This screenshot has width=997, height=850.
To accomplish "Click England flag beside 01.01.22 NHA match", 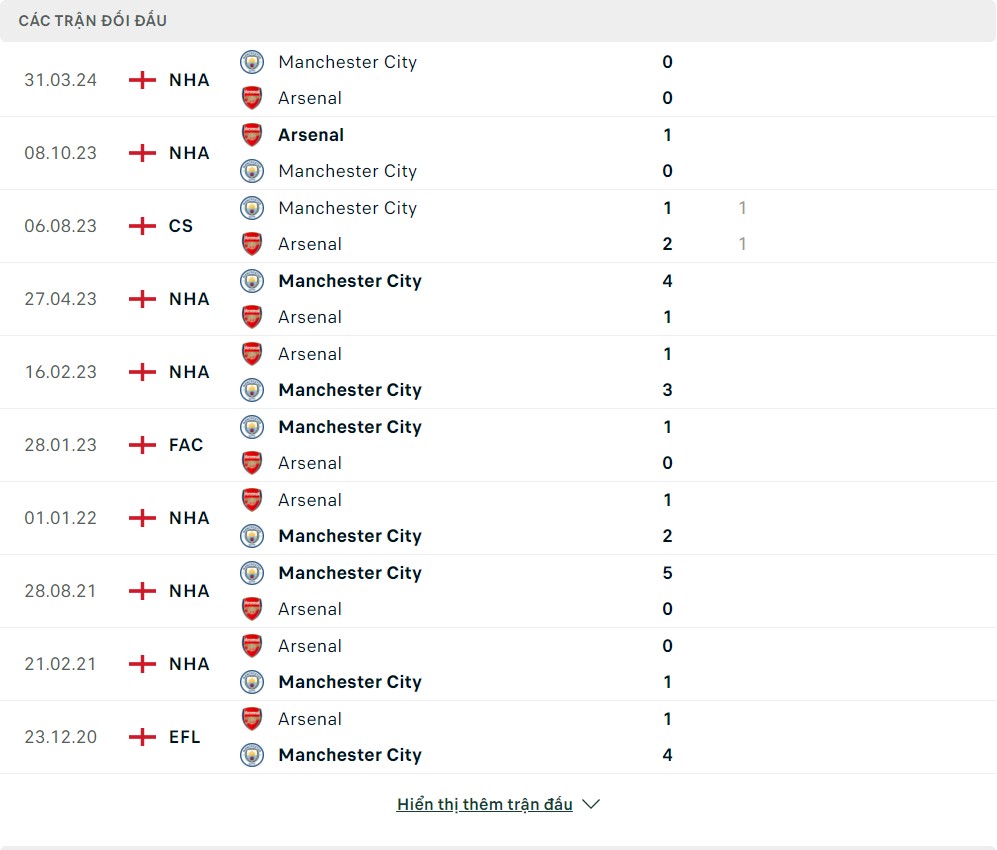I will pyautogui.click(x=143, y=518).
